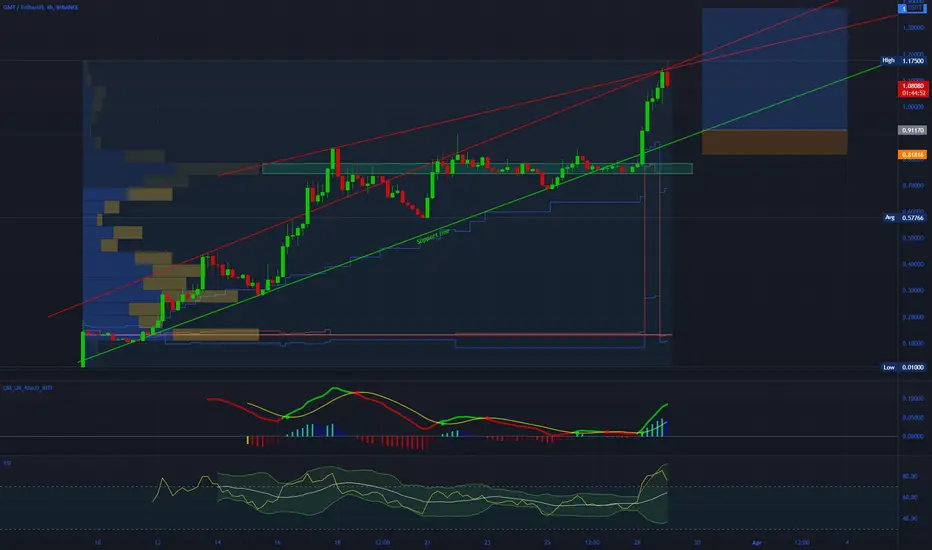Click the 1.00000 price axis label

(912, 107)
